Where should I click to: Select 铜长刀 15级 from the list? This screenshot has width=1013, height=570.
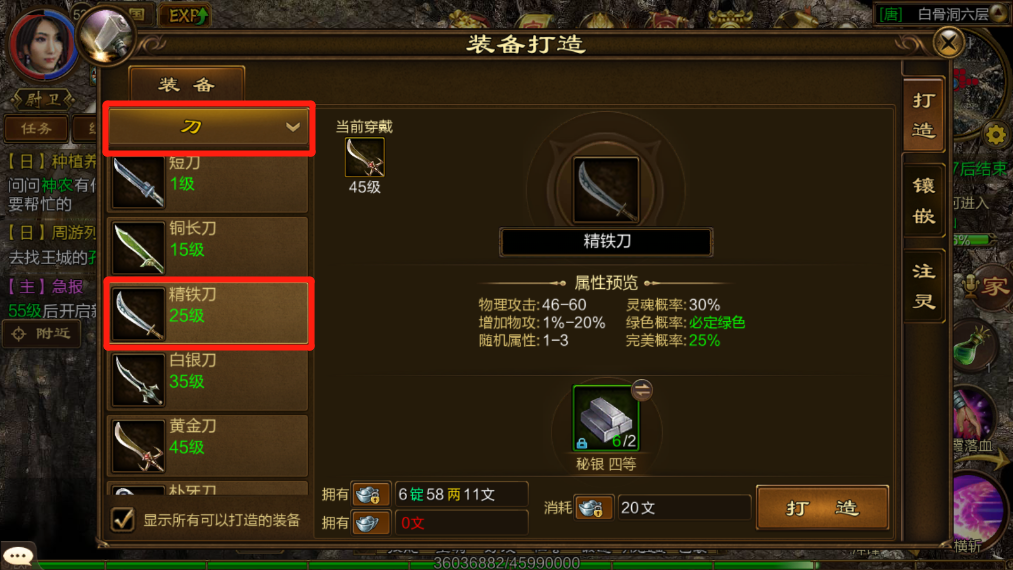pyautogui.click(x=209, y=248)
